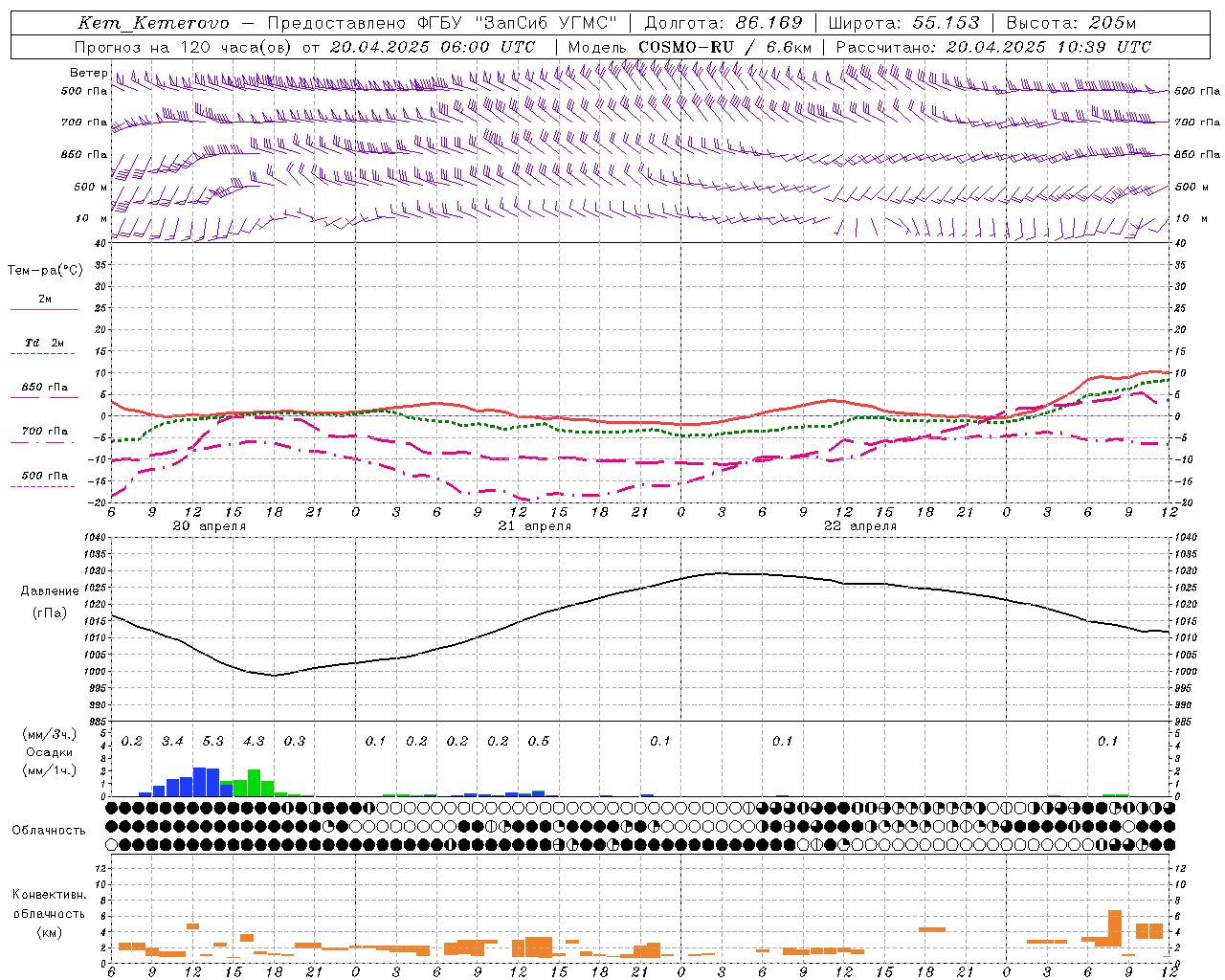Image resolution: width=1225 pixels, height=980 pixels.
Task: Click the calculation time Рассчитано: 20.04.2025 10:39 UTC
Action: [x=993, y=46]
